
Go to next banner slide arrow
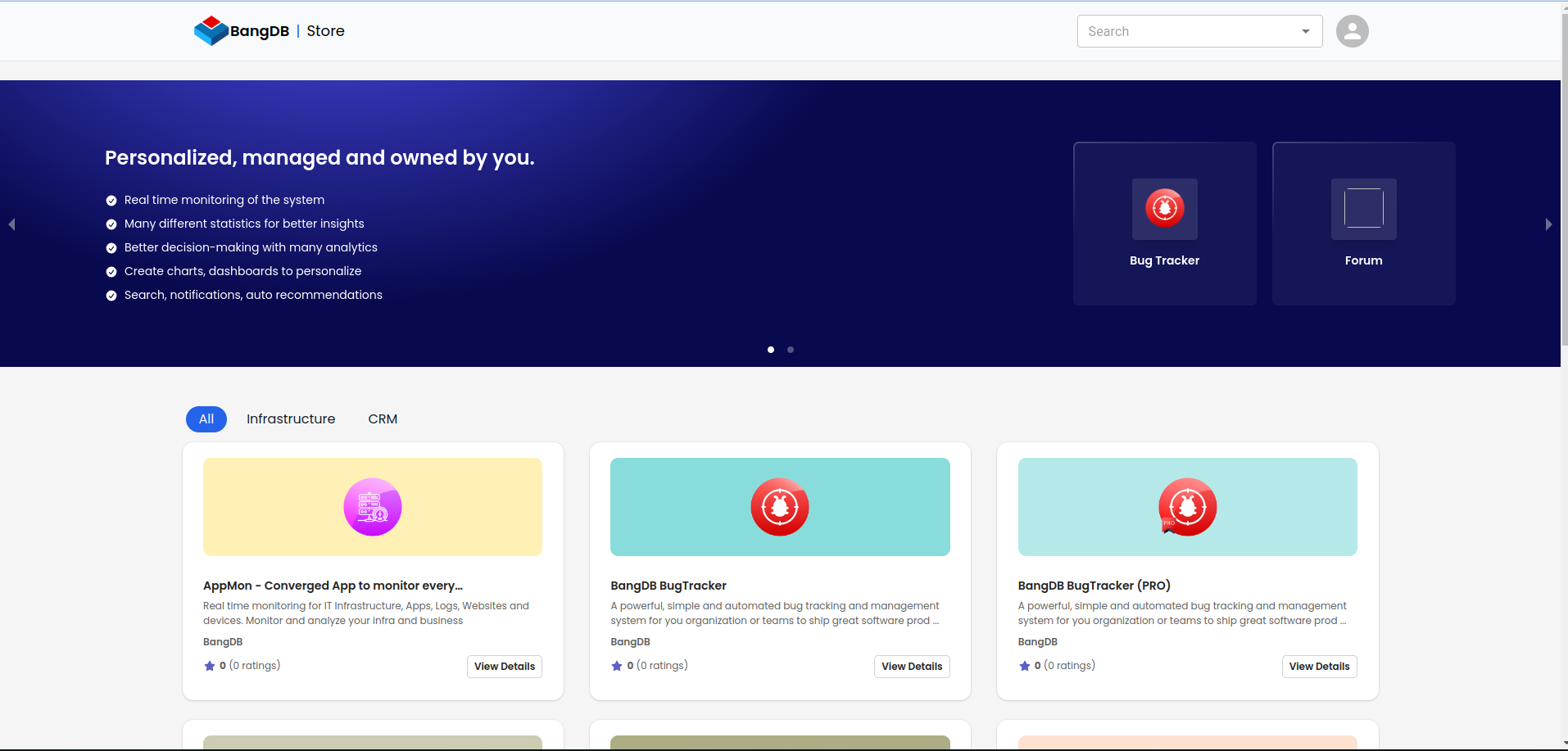coord(1548,224)
